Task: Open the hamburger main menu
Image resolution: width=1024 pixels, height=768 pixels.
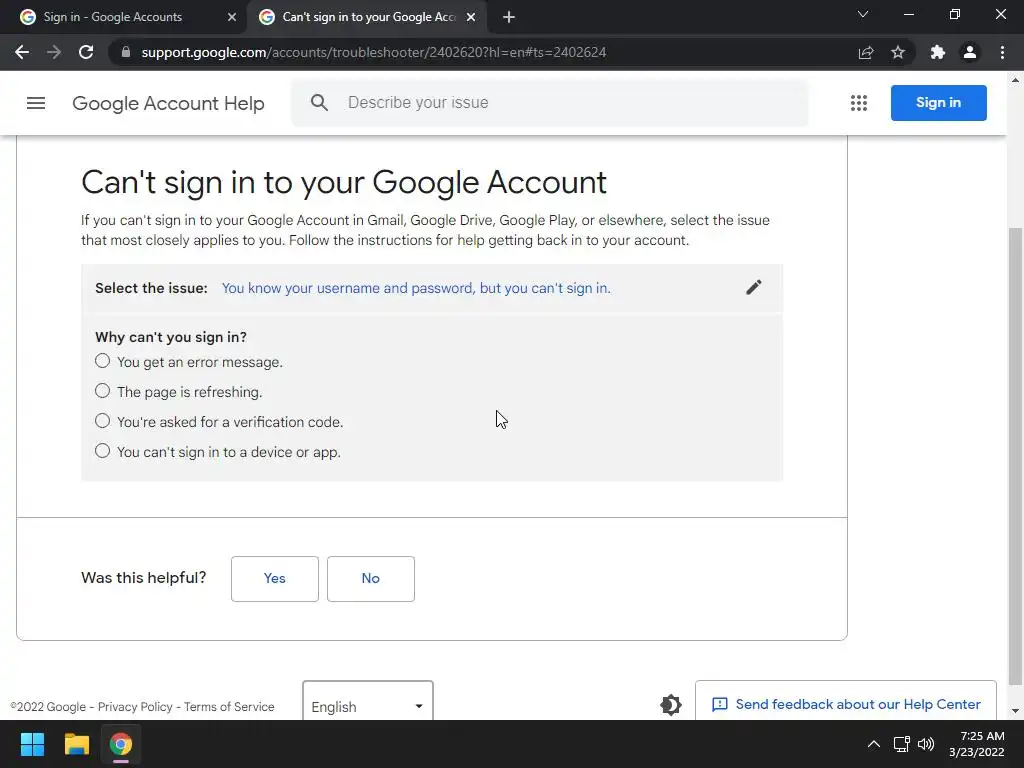Action: [x=36, y=103]
